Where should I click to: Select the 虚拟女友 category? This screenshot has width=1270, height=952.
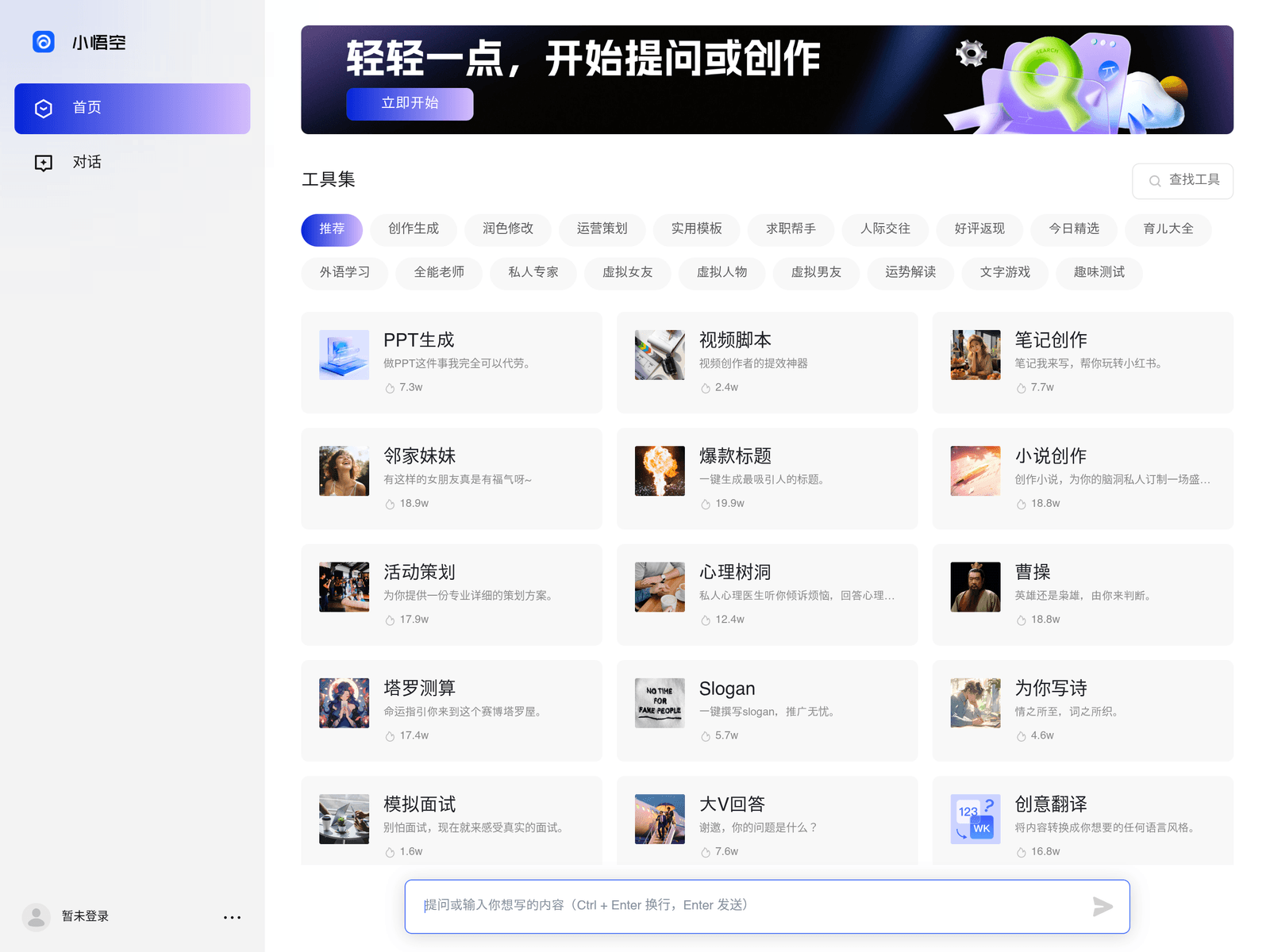628,273
